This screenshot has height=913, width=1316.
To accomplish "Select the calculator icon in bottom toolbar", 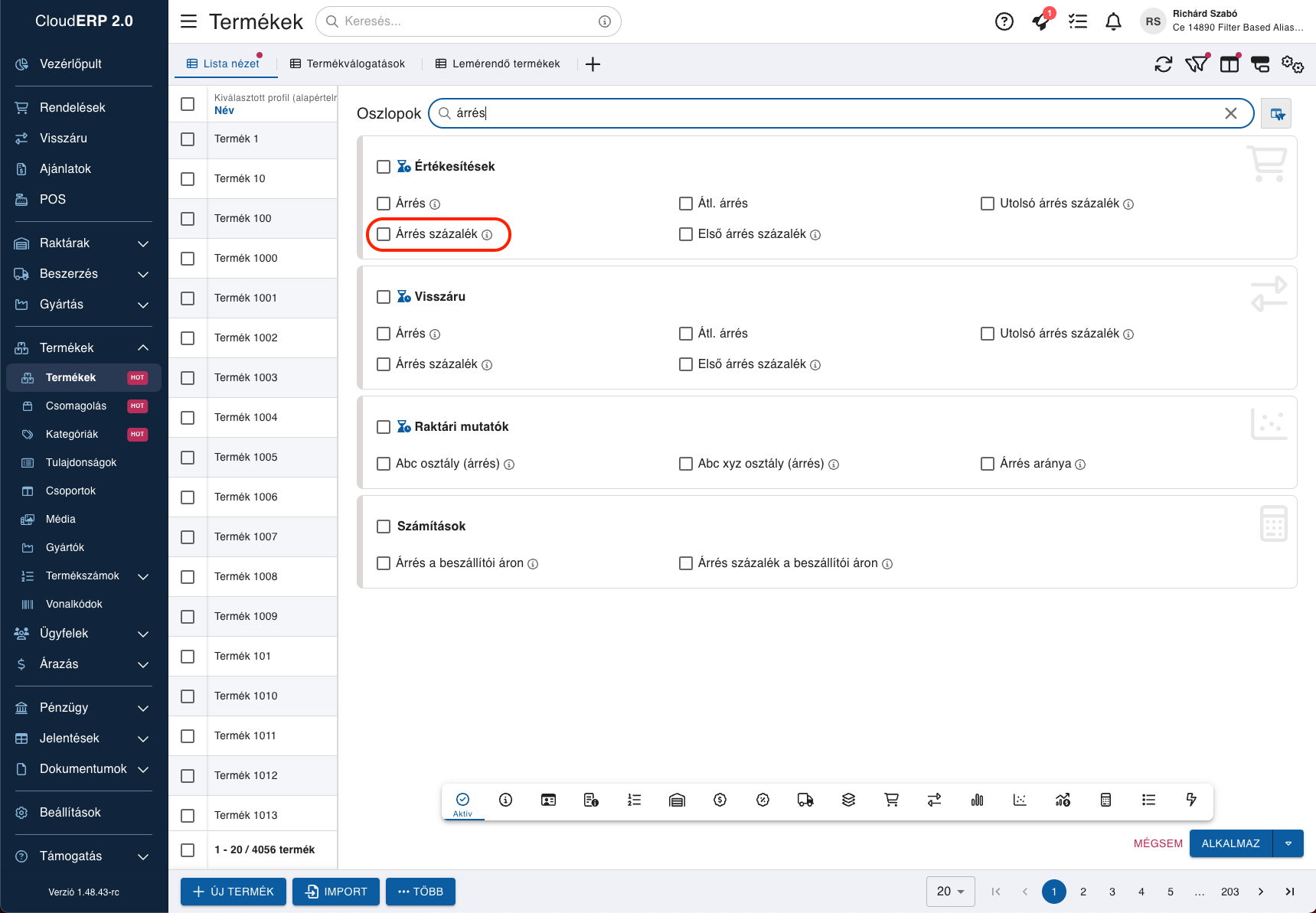I will (x=1105, y=800).
